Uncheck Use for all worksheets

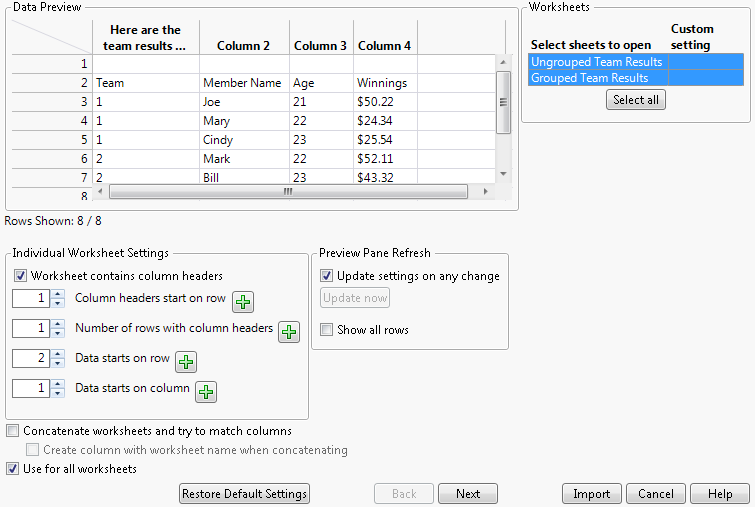[x=13, y=468]
